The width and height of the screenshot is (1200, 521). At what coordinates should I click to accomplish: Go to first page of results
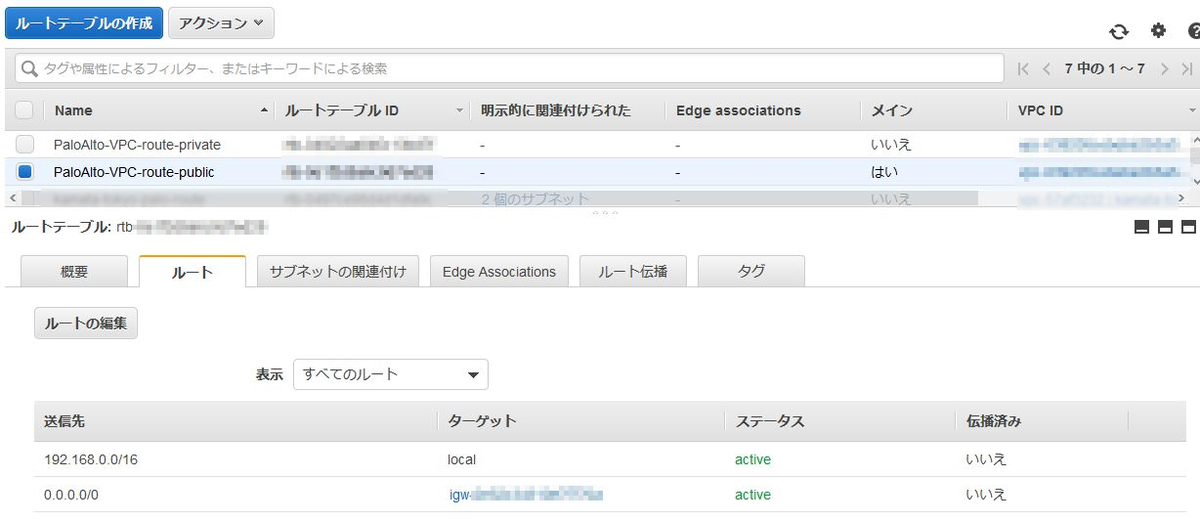click(1023, 69)
